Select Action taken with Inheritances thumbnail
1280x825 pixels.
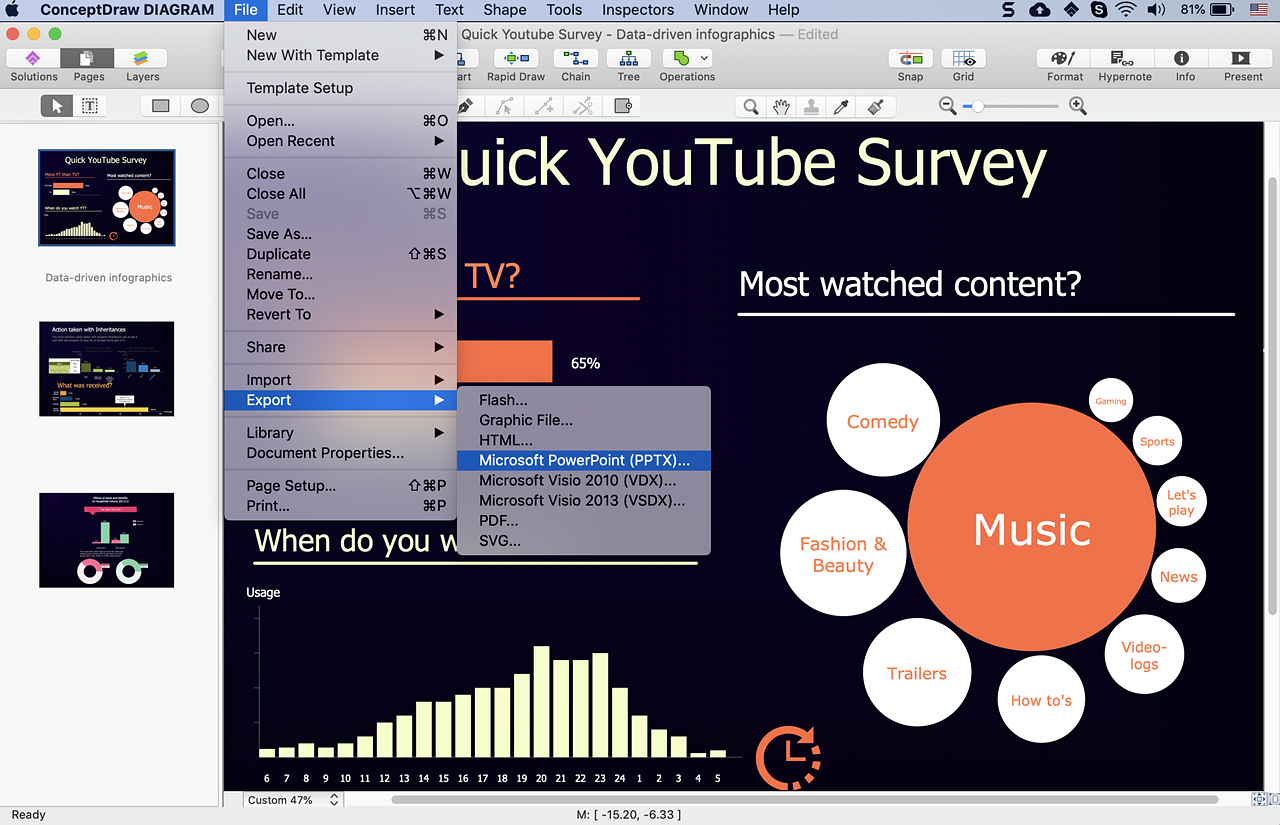[107, 369]
